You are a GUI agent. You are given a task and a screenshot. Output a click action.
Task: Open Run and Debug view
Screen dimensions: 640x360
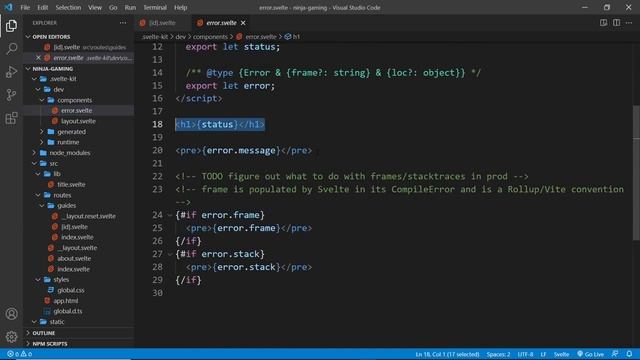click(x=11, y=72)
